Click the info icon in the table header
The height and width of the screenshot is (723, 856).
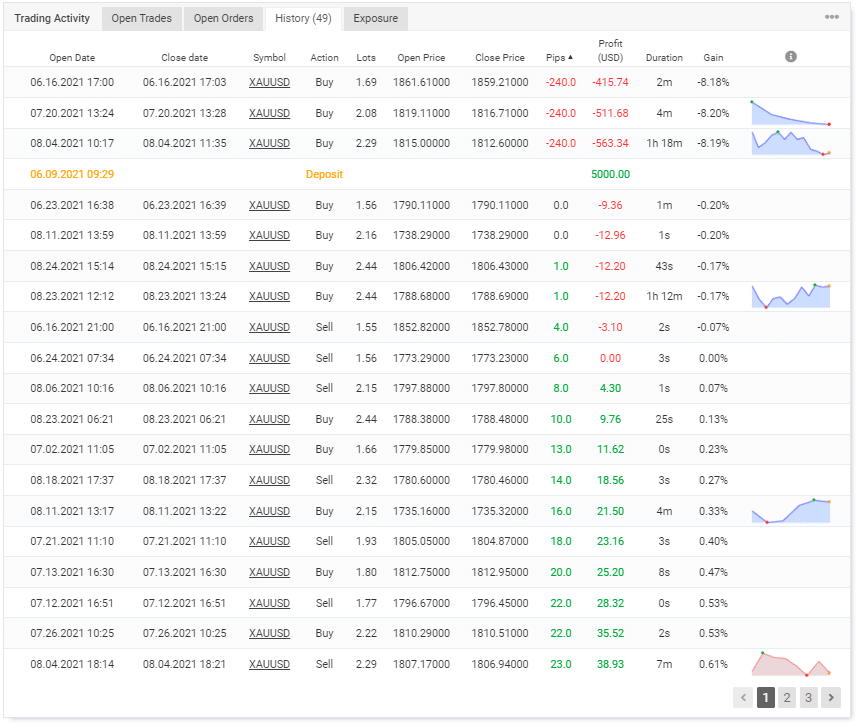790,57
